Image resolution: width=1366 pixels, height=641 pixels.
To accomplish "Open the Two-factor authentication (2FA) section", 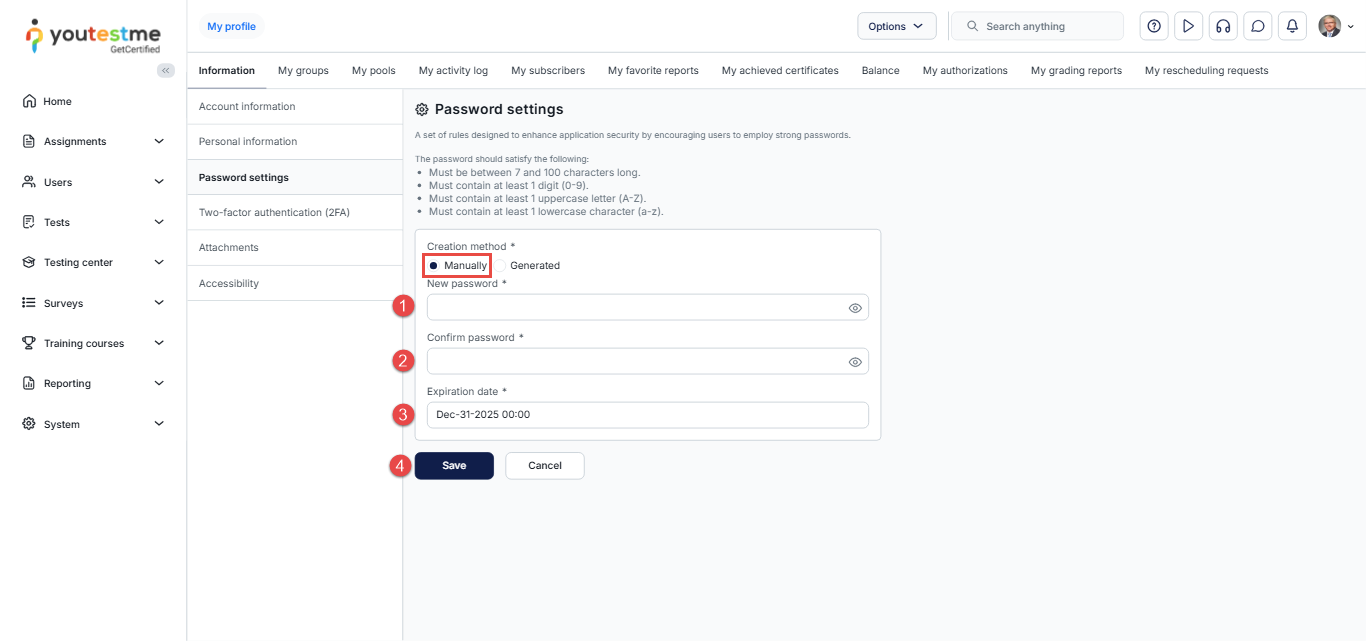I will coord(274,213).
